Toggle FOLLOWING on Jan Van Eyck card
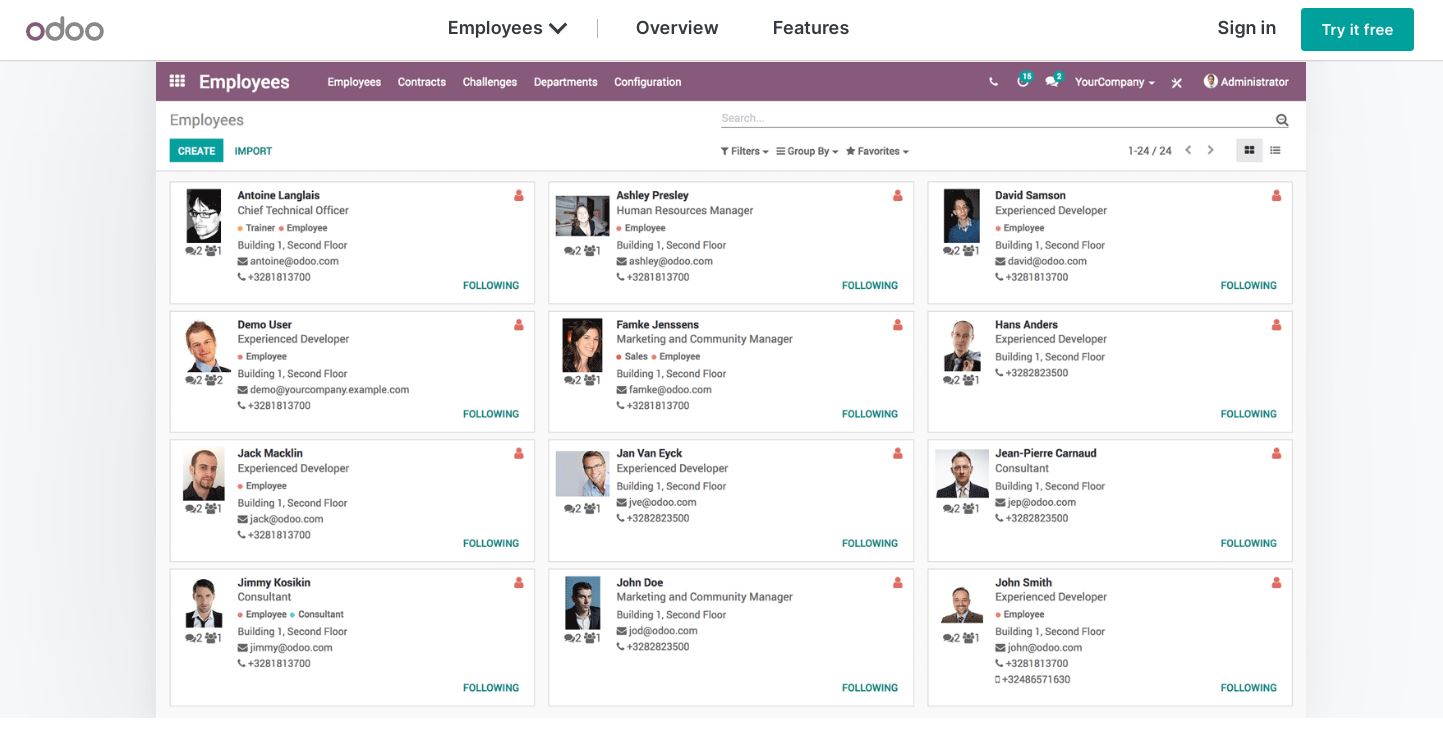The height and width of the screenshot is (740, 1443). (870, 544)
